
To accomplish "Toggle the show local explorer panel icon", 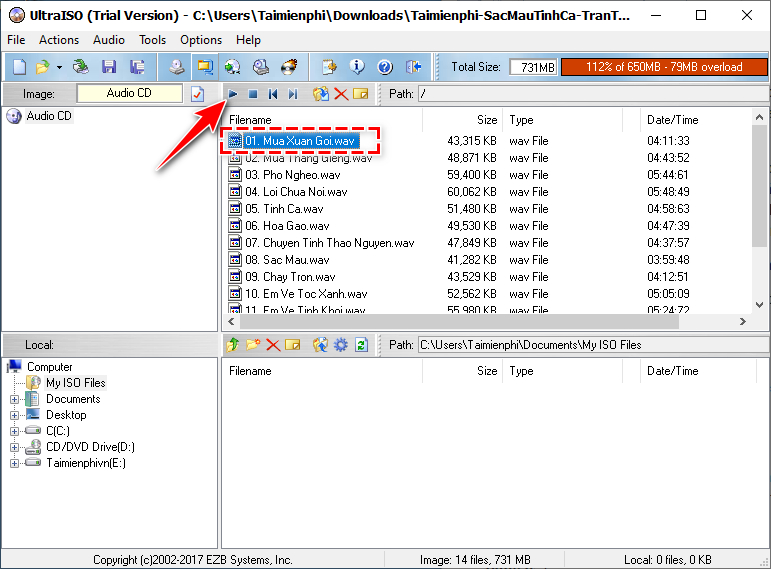I will click(x=205, y=67).
